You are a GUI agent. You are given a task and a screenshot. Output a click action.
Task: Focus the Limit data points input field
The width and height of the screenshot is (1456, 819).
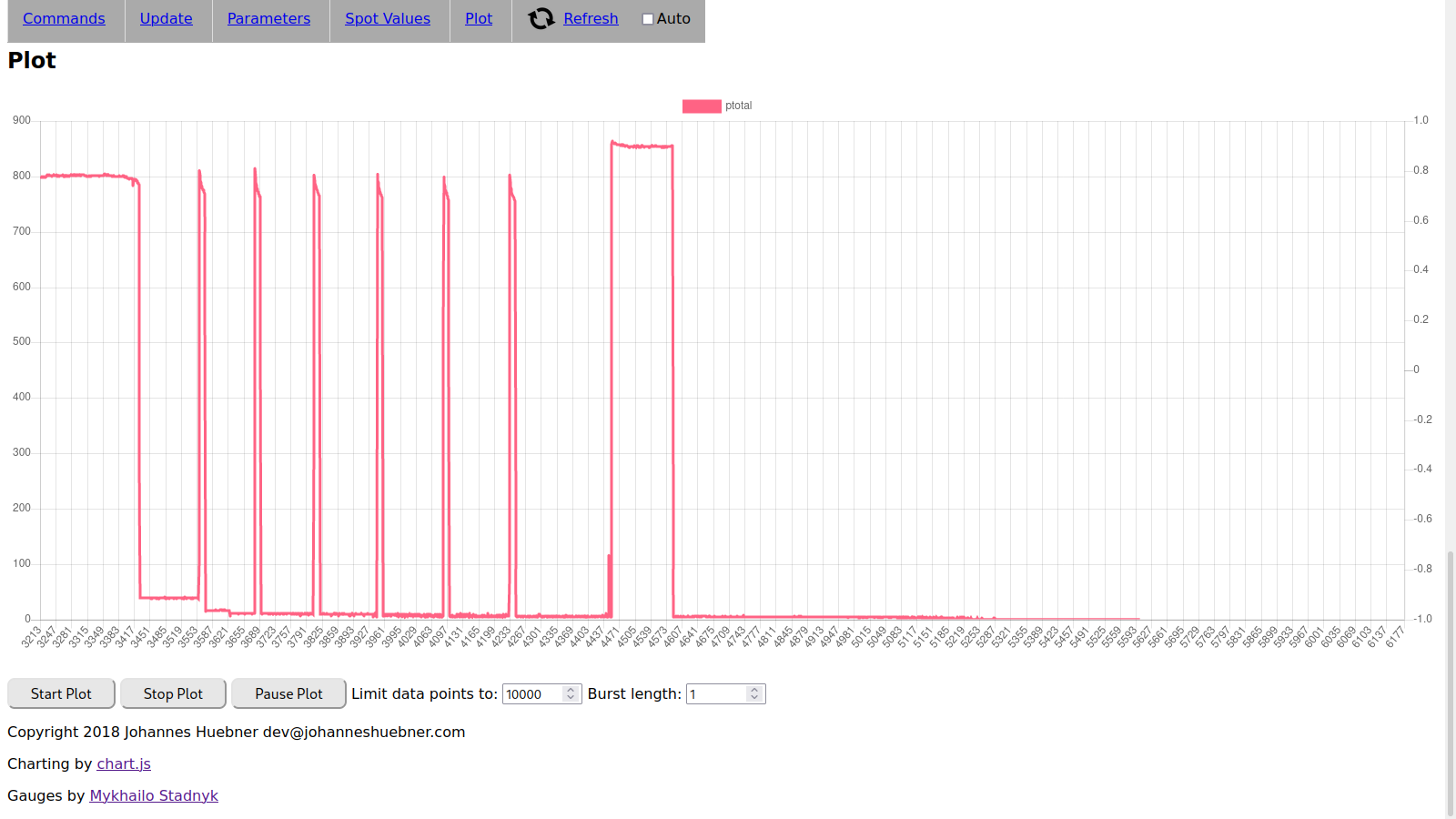tap(532, 694)
